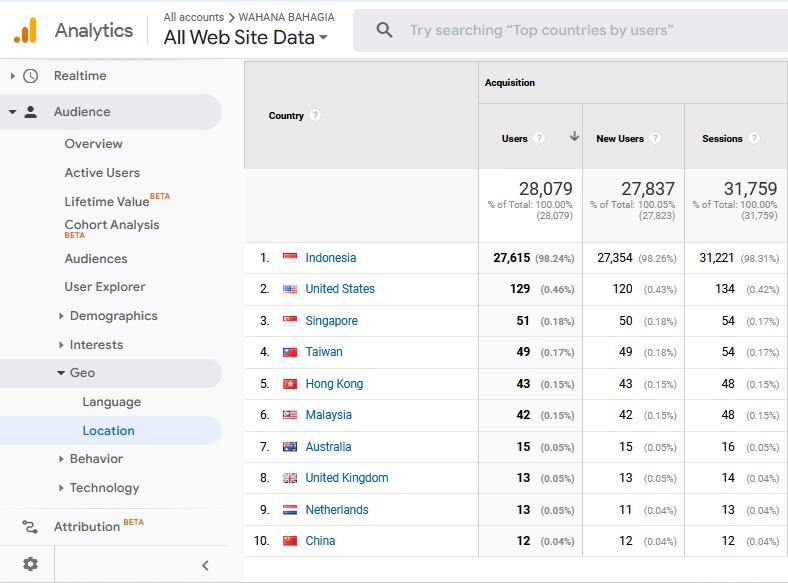Open the Language report
788x583 pixels.
[112, 402]
